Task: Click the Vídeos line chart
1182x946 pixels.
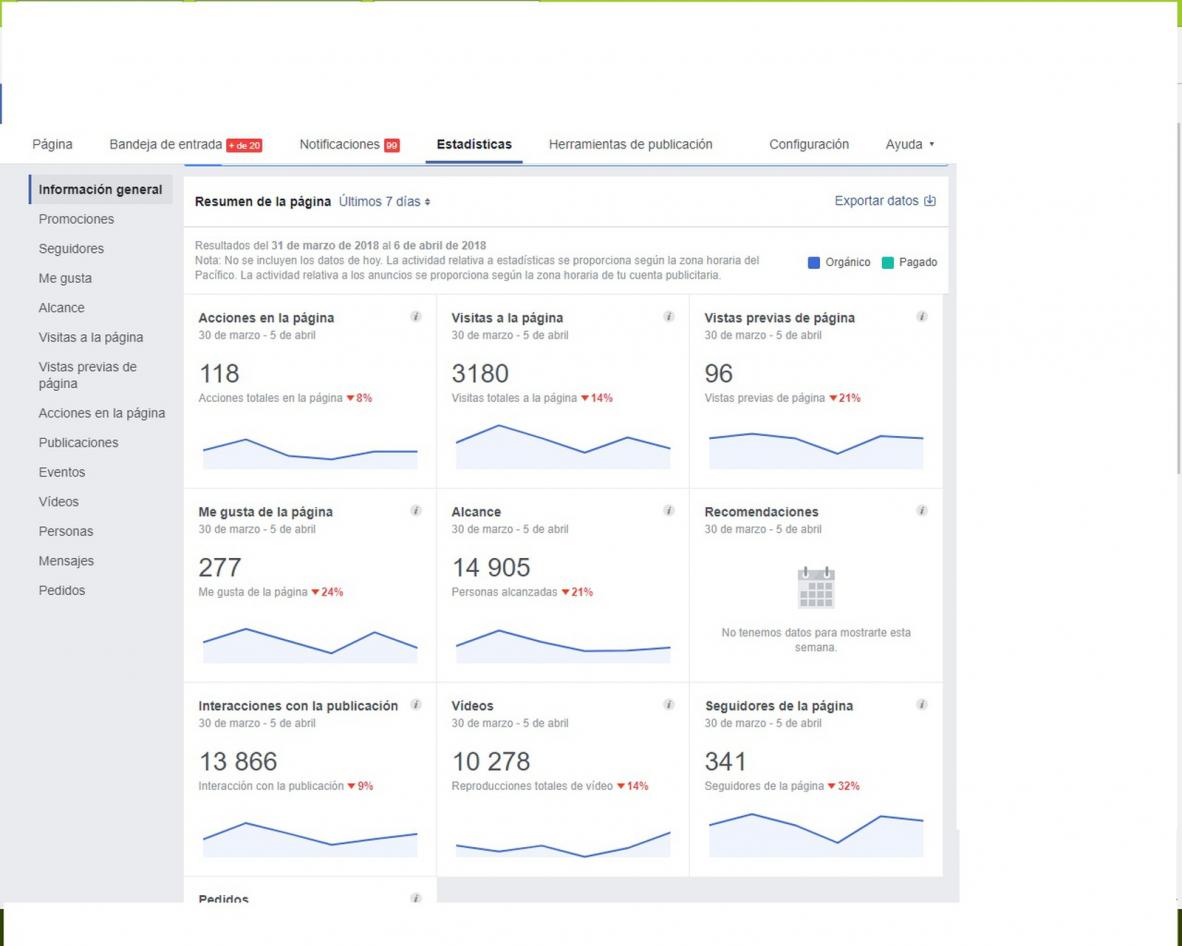Action: (563, 844)
